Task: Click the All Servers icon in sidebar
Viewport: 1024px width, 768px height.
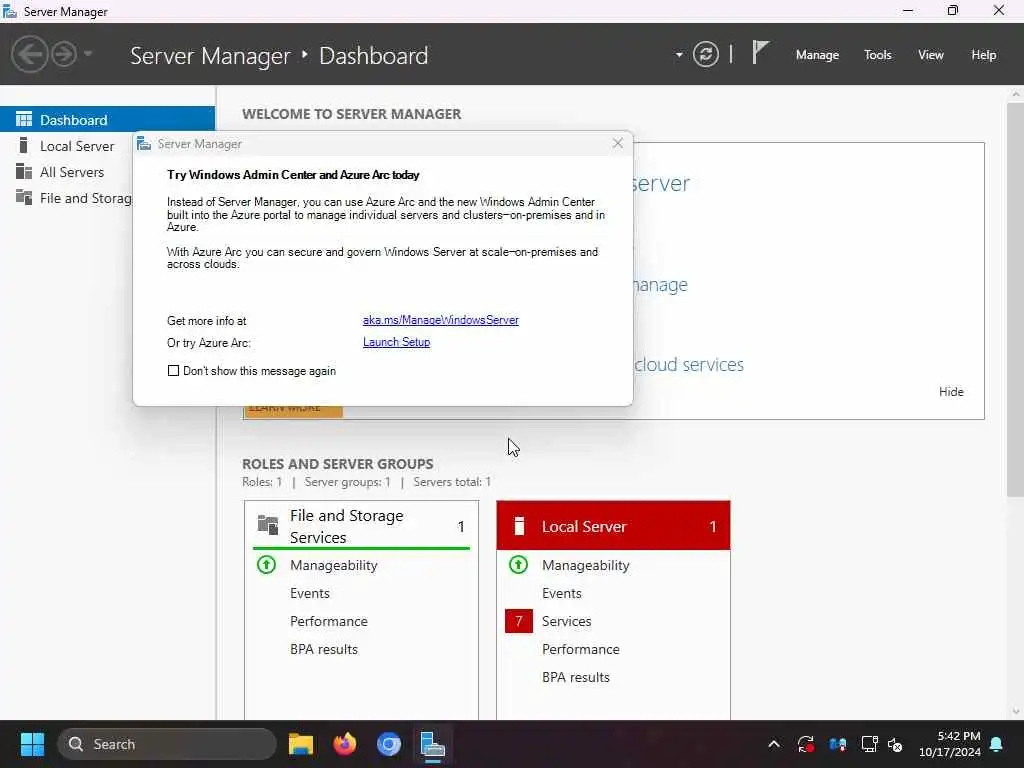Action: coord(24,171)
